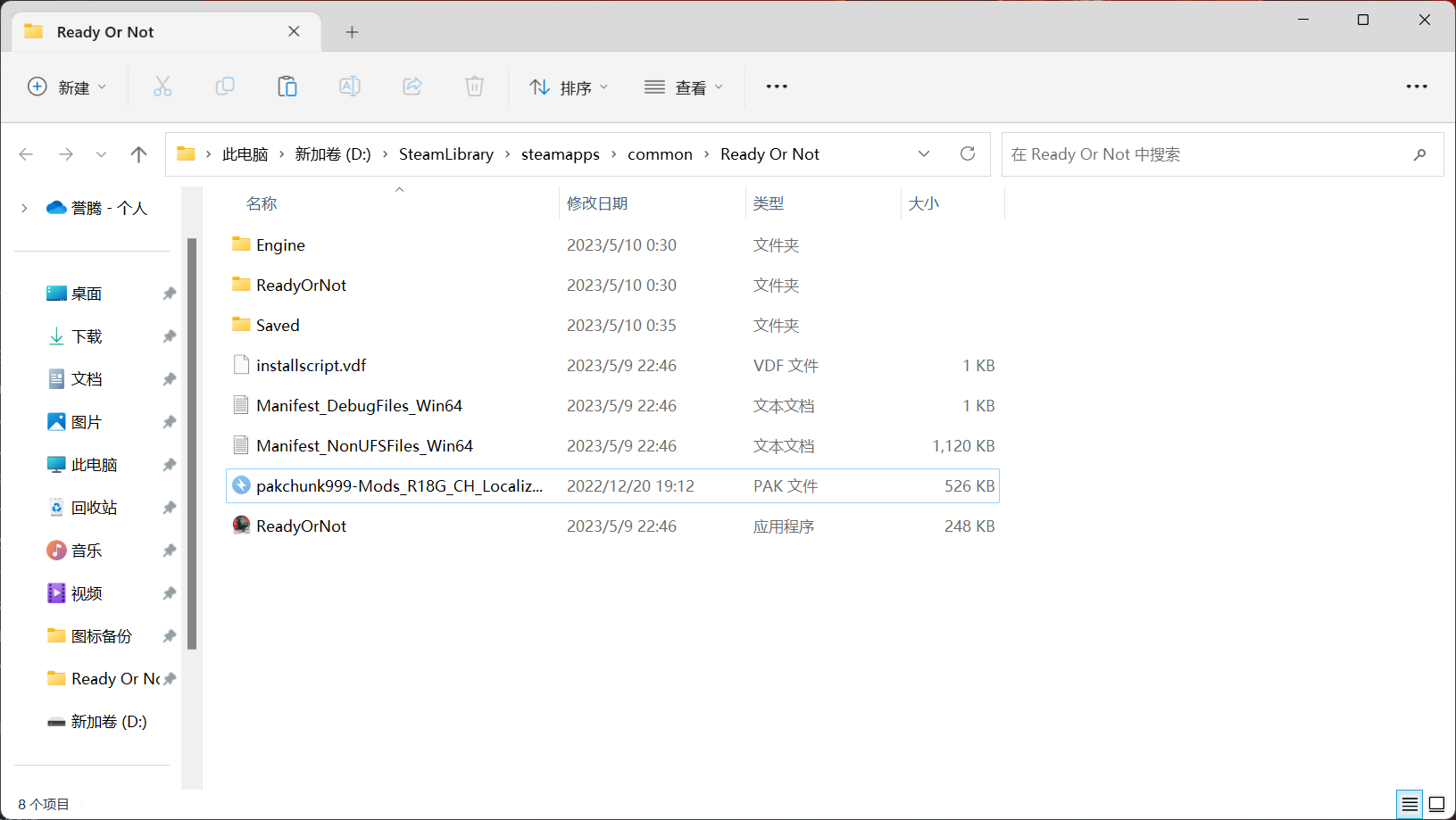Expand address bar history dropdown
Screen dimensions: 1456x820
(924, 153)
